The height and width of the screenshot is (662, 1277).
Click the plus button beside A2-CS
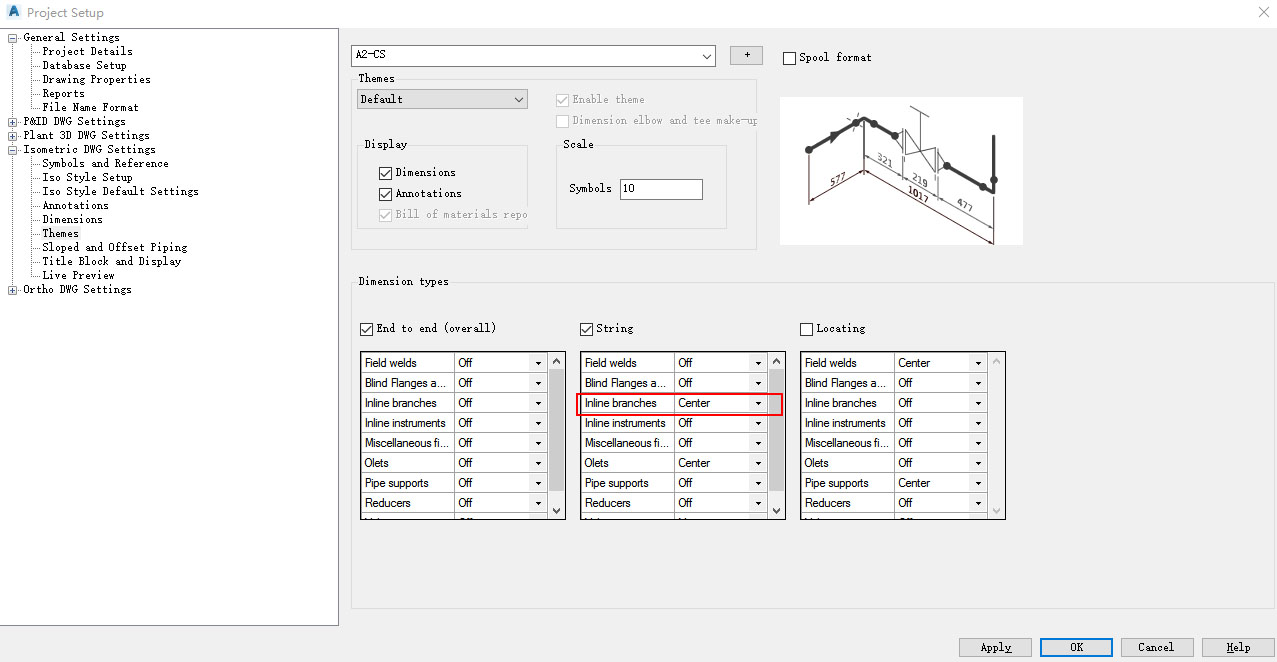point(746,56)
